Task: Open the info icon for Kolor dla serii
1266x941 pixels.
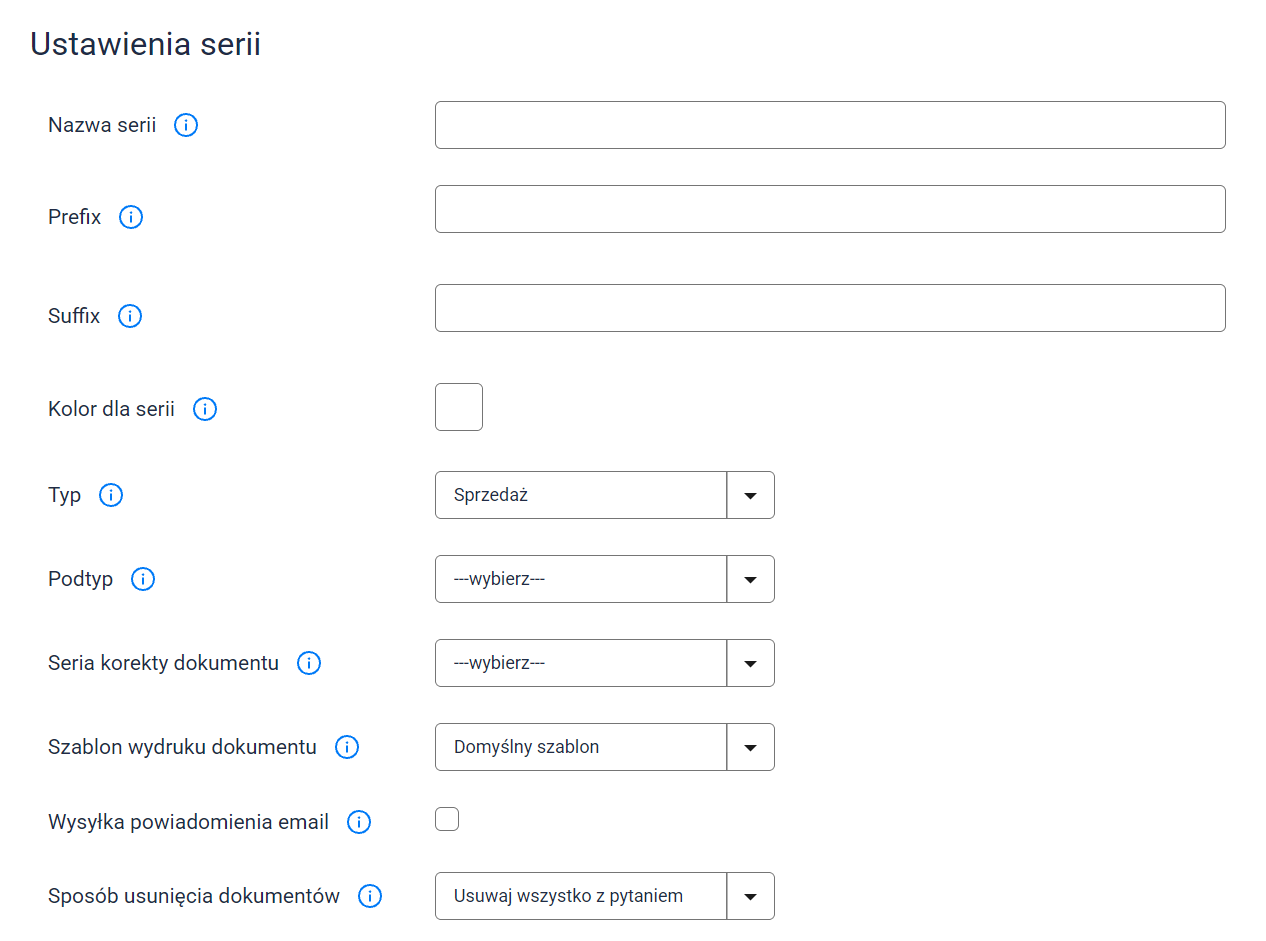Action: [x=205, y=409]
